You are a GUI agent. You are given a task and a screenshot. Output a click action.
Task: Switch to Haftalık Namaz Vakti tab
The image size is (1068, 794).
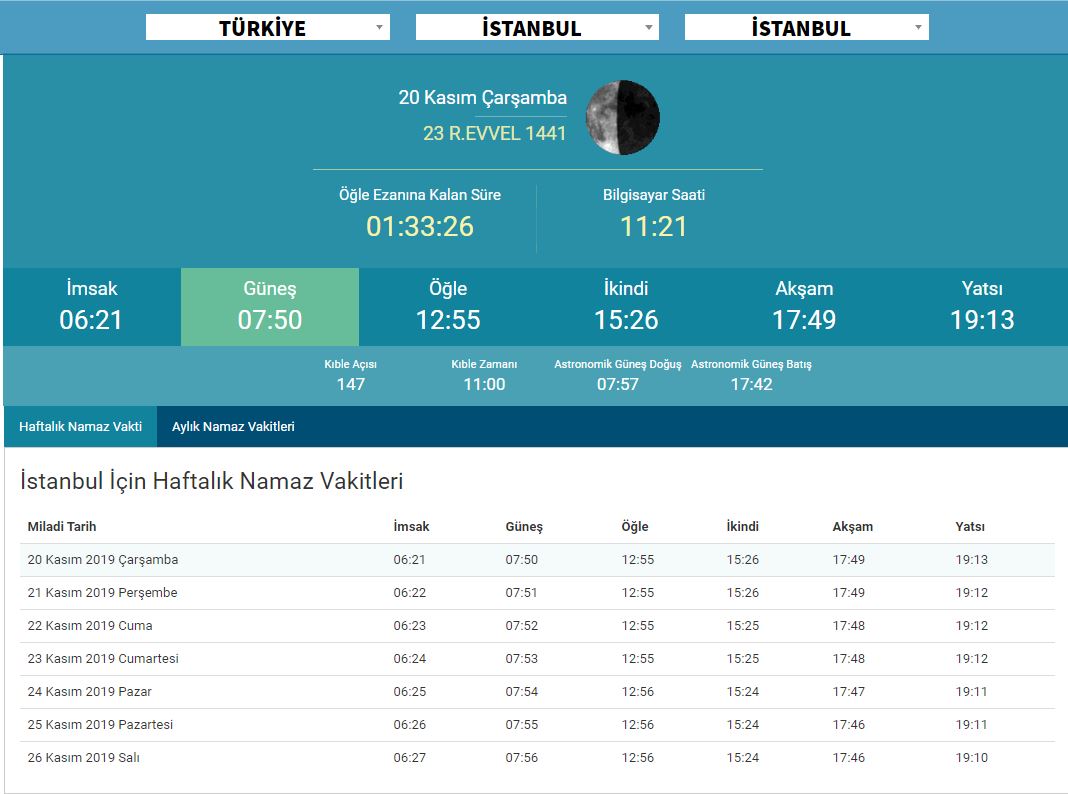(80, 426)
